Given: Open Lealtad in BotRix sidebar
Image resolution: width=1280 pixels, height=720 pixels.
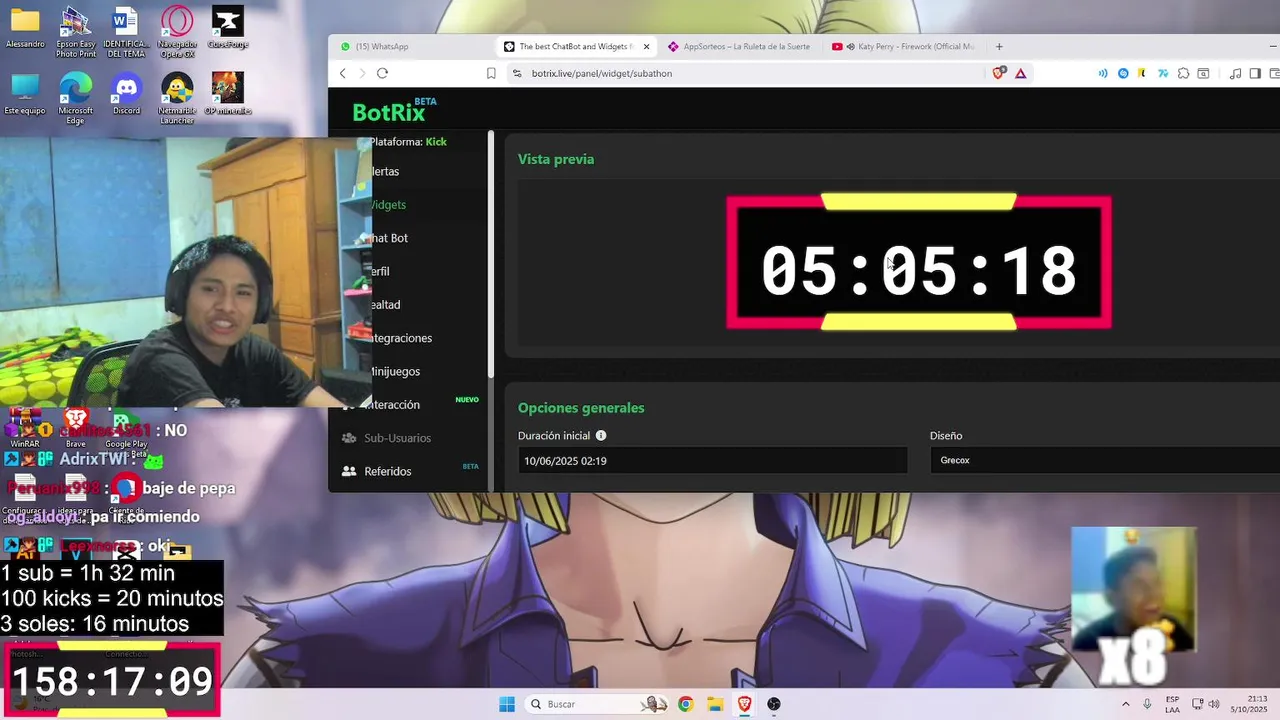Looking at the screenshot, I should 385,304.
